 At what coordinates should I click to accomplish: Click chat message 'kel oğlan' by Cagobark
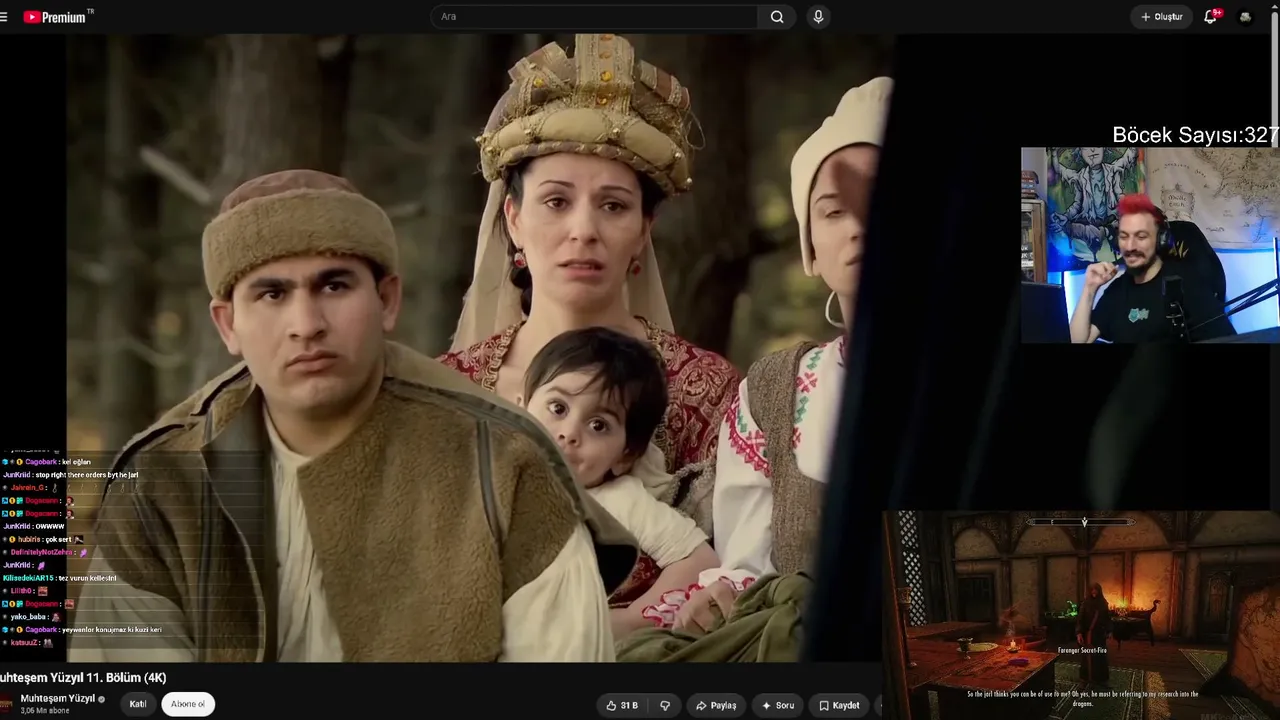click(x=76, y=462)
